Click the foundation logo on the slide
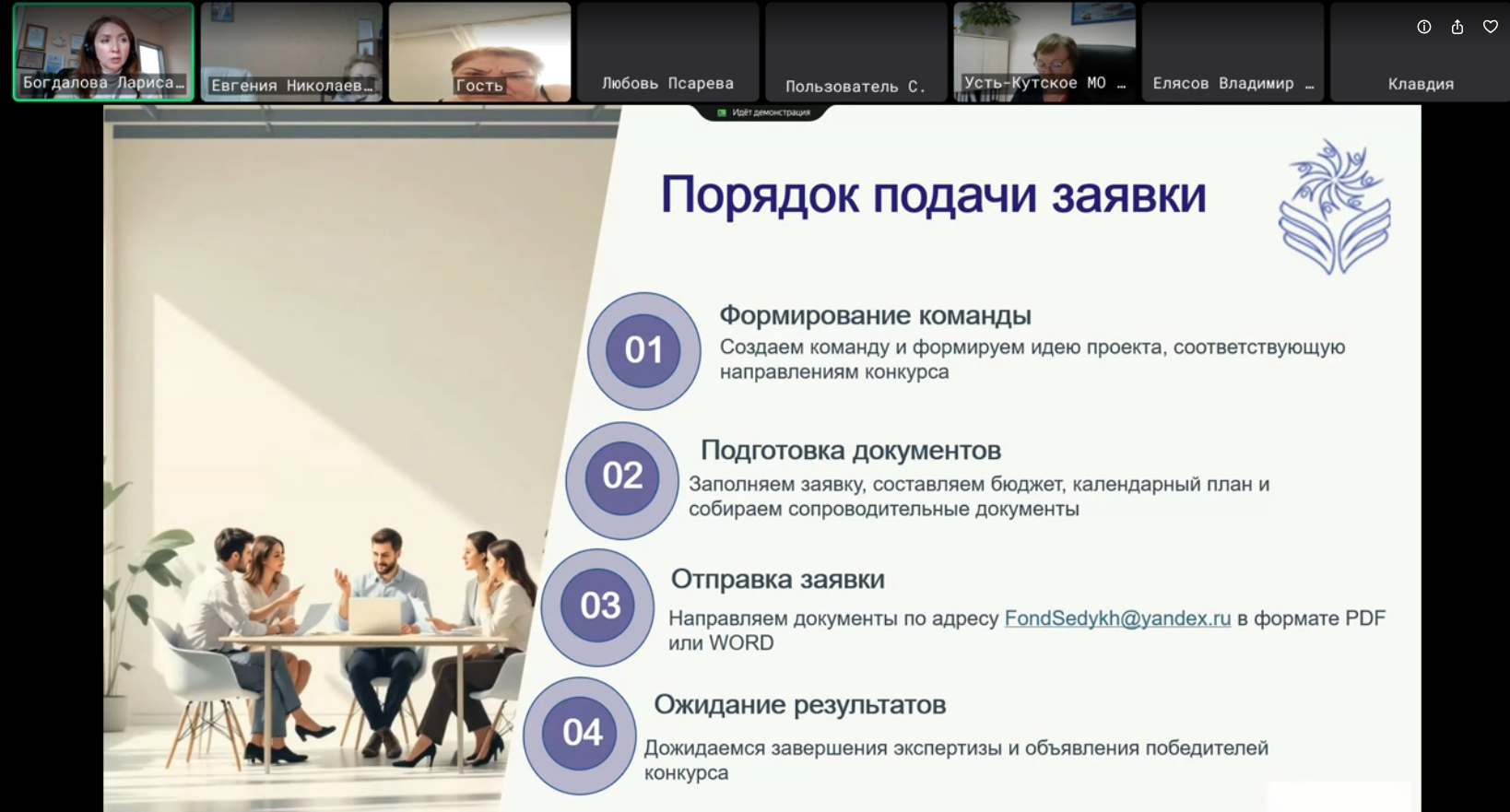The width and height of the screenshot is (1510, 812). tap(1335, 207)
